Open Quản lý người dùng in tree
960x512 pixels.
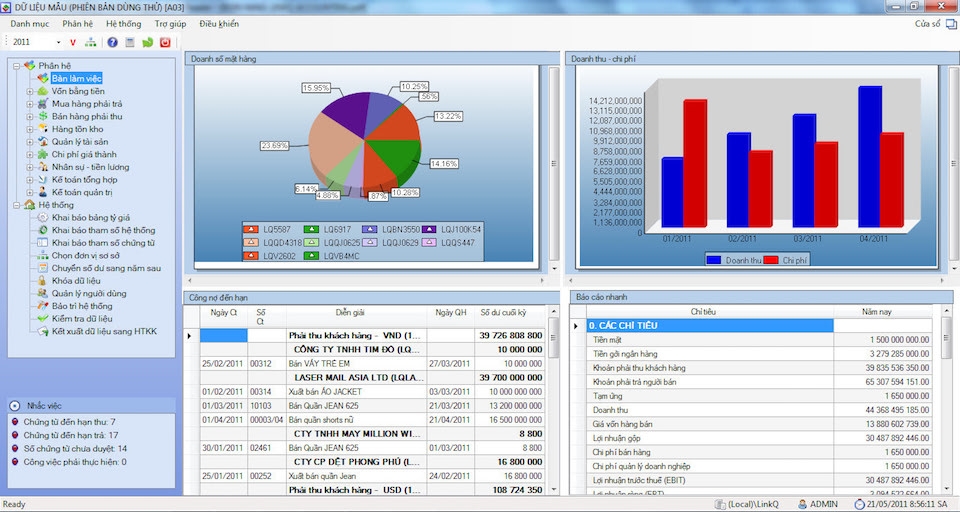point(88,293)
